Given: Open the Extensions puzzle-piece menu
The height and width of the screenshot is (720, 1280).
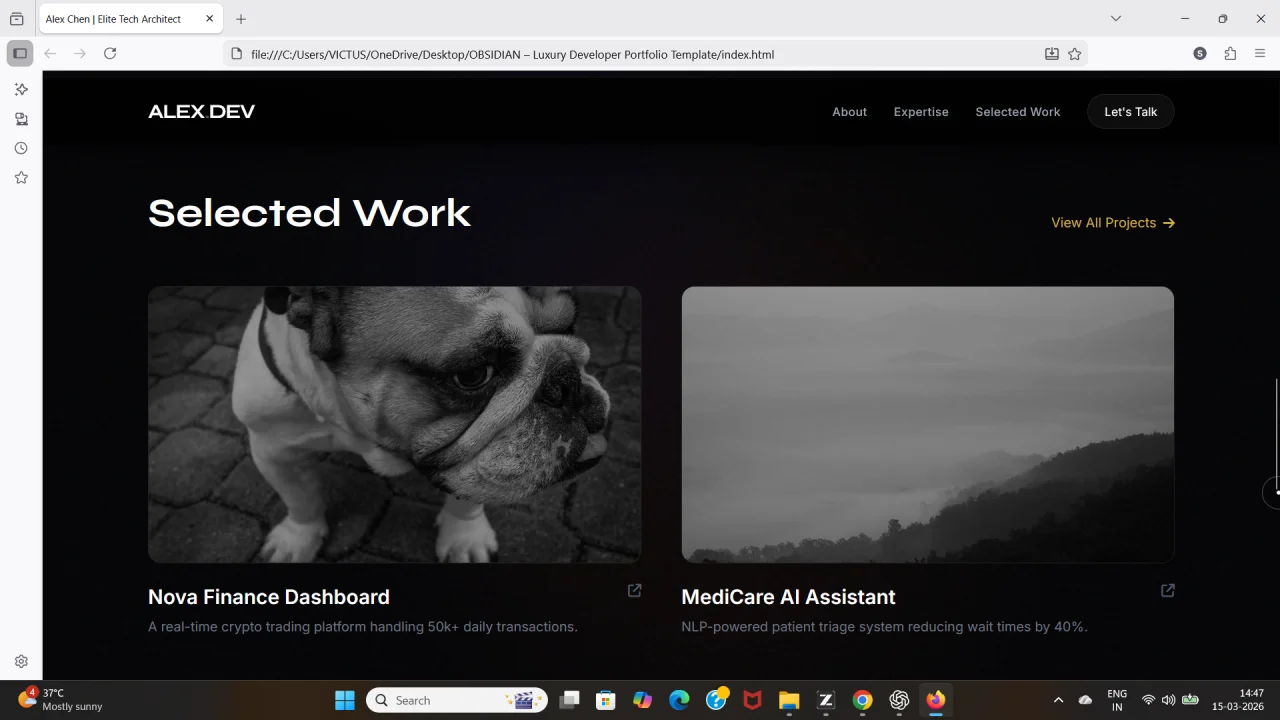Looking at the screenshot, I should pos(1230,54).
